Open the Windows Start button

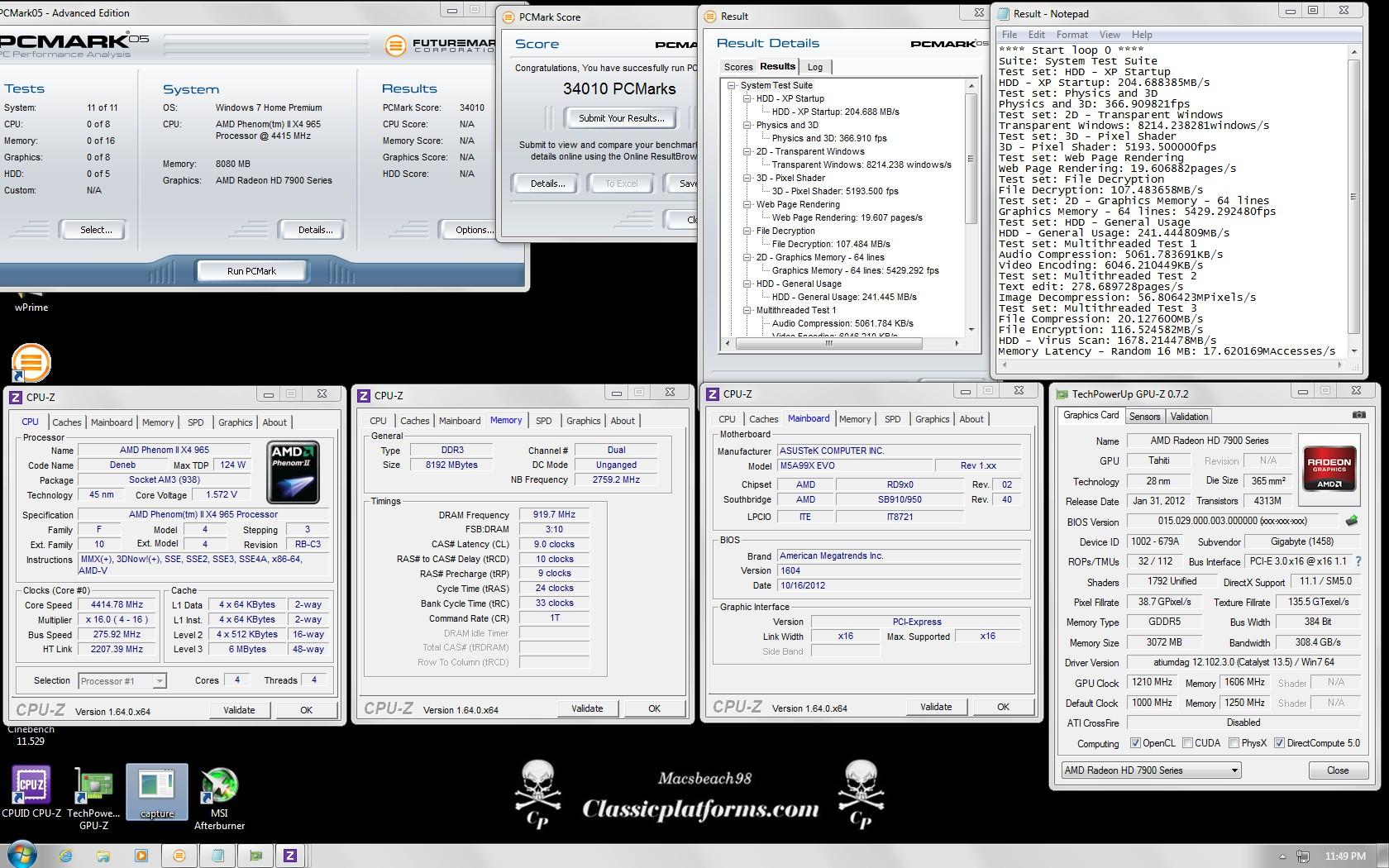click(x=21, y=856)
